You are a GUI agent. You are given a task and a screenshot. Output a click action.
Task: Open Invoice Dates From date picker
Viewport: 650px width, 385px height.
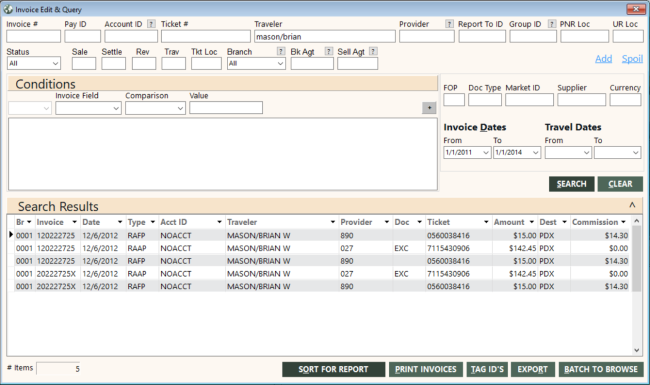tap(486, 153)
